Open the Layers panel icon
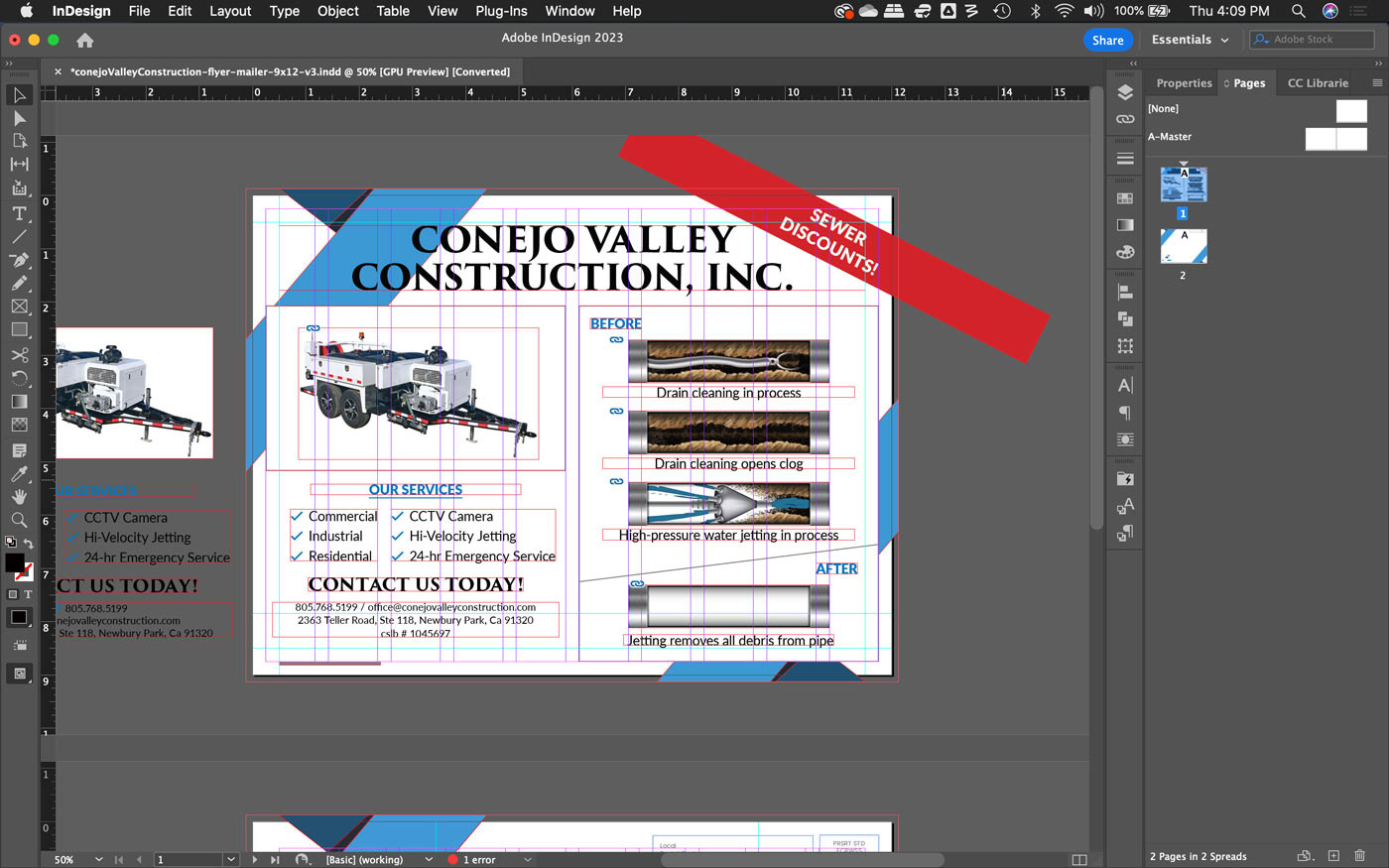The height and width of the screenshot is (868, 1389). 1125,92
